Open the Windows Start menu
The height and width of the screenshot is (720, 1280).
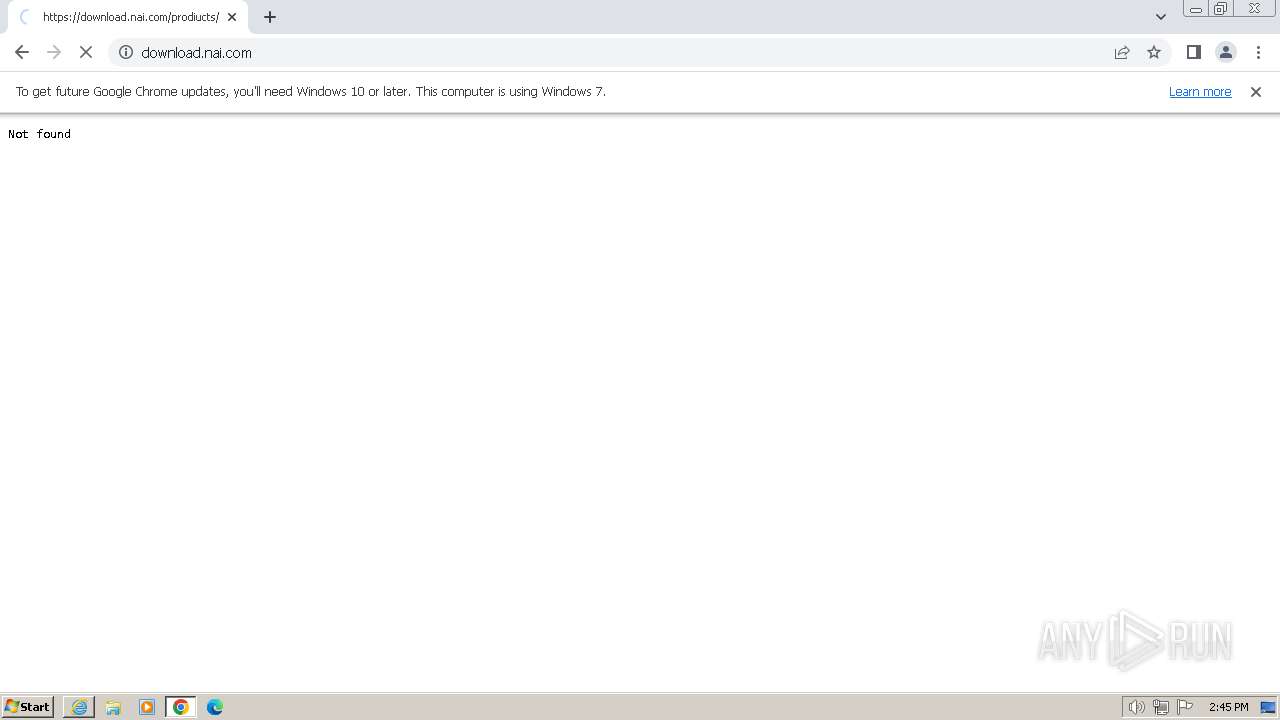point(28,707)
